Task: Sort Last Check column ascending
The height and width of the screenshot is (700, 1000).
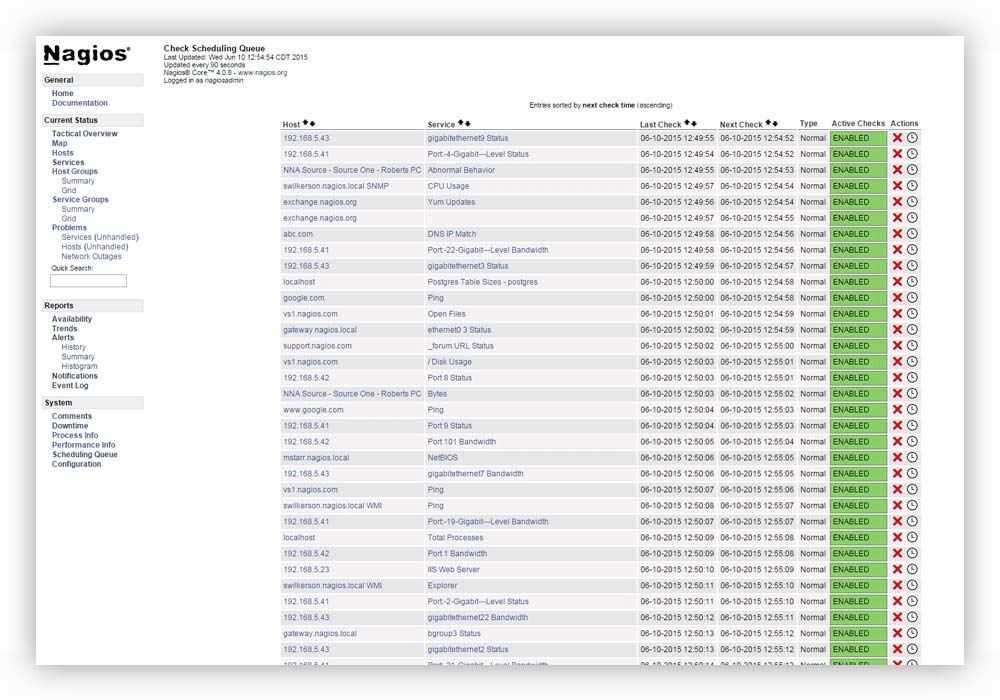Action: tap(686, 124)
